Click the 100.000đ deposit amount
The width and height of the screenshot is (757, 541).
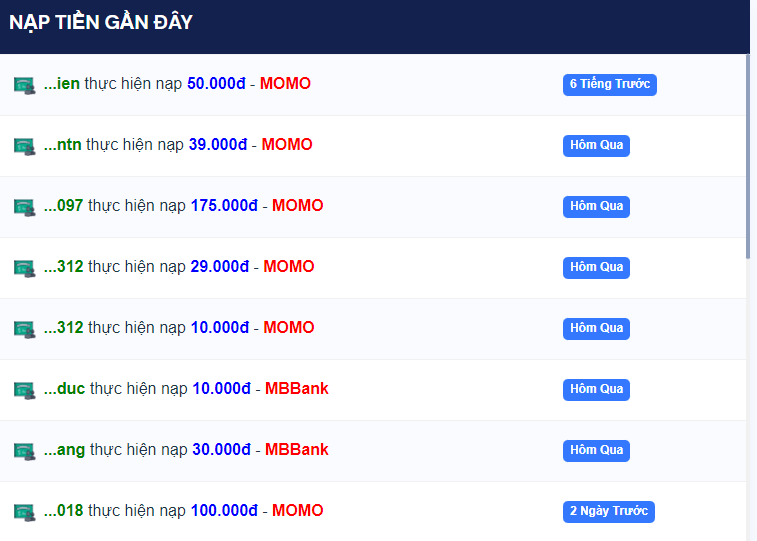[x=225, y=511]
